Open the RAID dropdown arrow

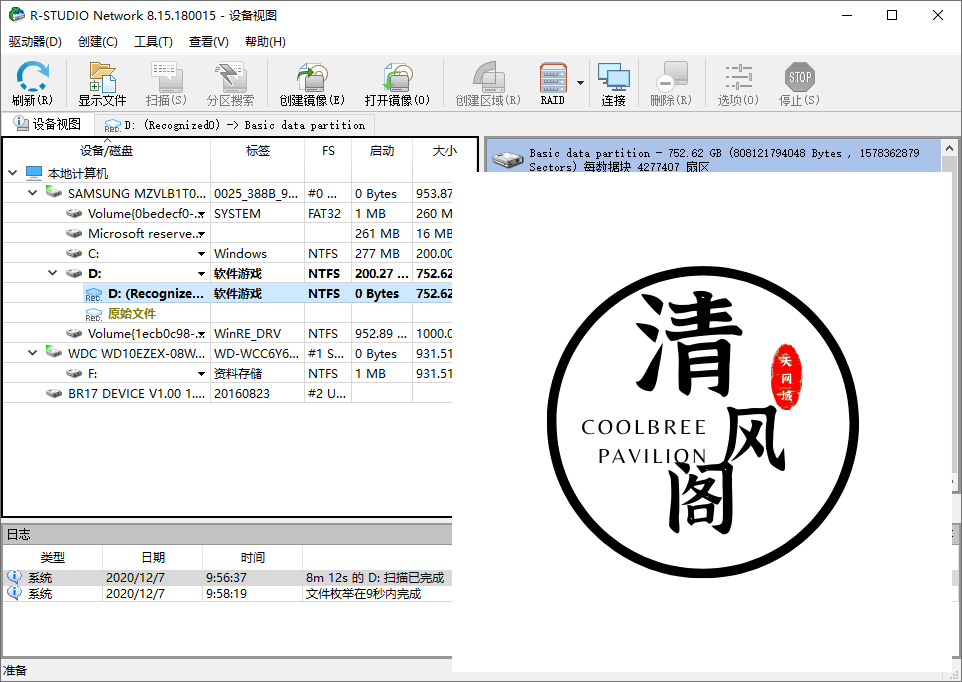pyautogui.click(x=580, y=83)
